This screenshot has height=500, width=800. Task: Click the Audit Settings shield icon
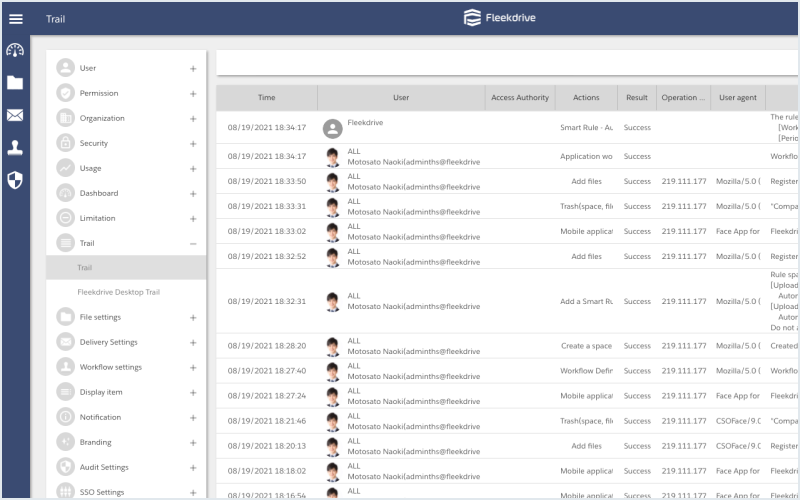(65, 467)
